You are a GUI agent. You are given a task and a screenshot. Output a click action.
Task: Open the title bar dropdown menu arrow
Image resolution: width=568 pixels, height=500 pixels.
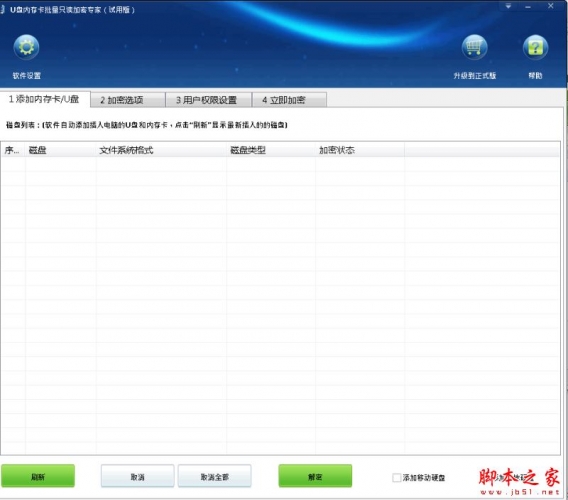[x=508, y=6]
